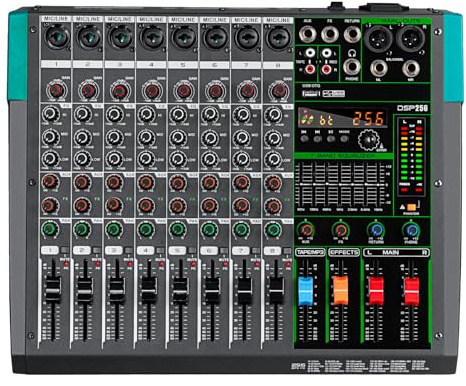
Task: Adjust the channel 7 green PAN knob
Action: (x=241, y=229)
